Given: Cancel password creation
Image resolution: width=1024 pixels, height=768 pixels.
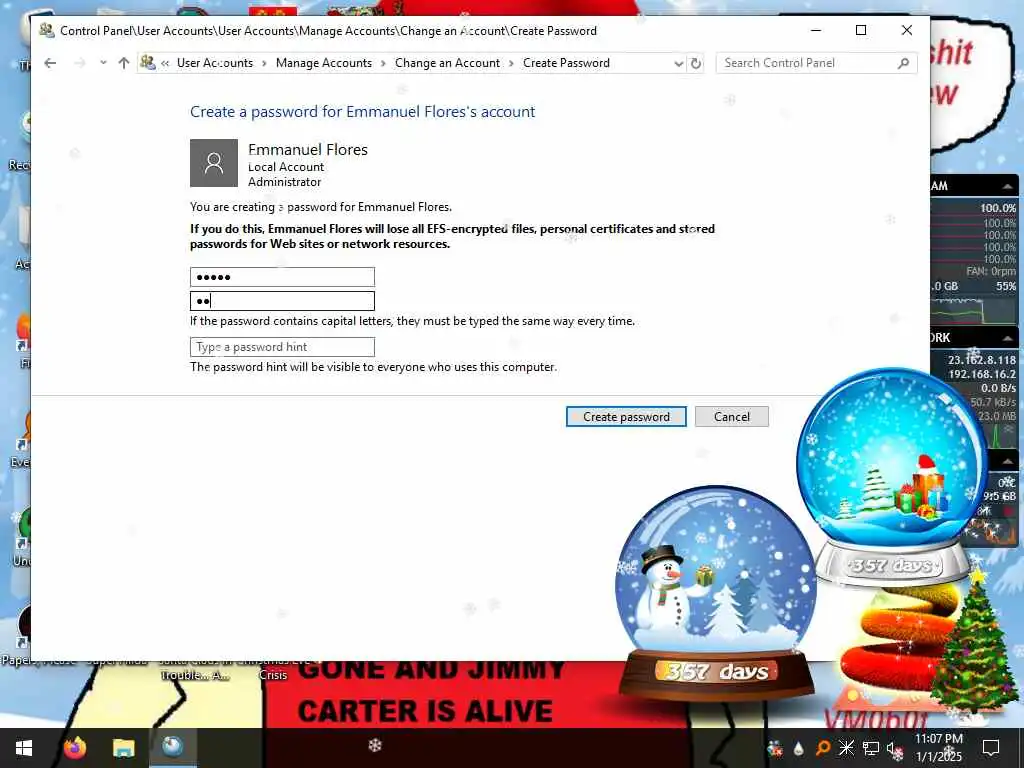Looking at the screenshot, I should click(731, 417).
